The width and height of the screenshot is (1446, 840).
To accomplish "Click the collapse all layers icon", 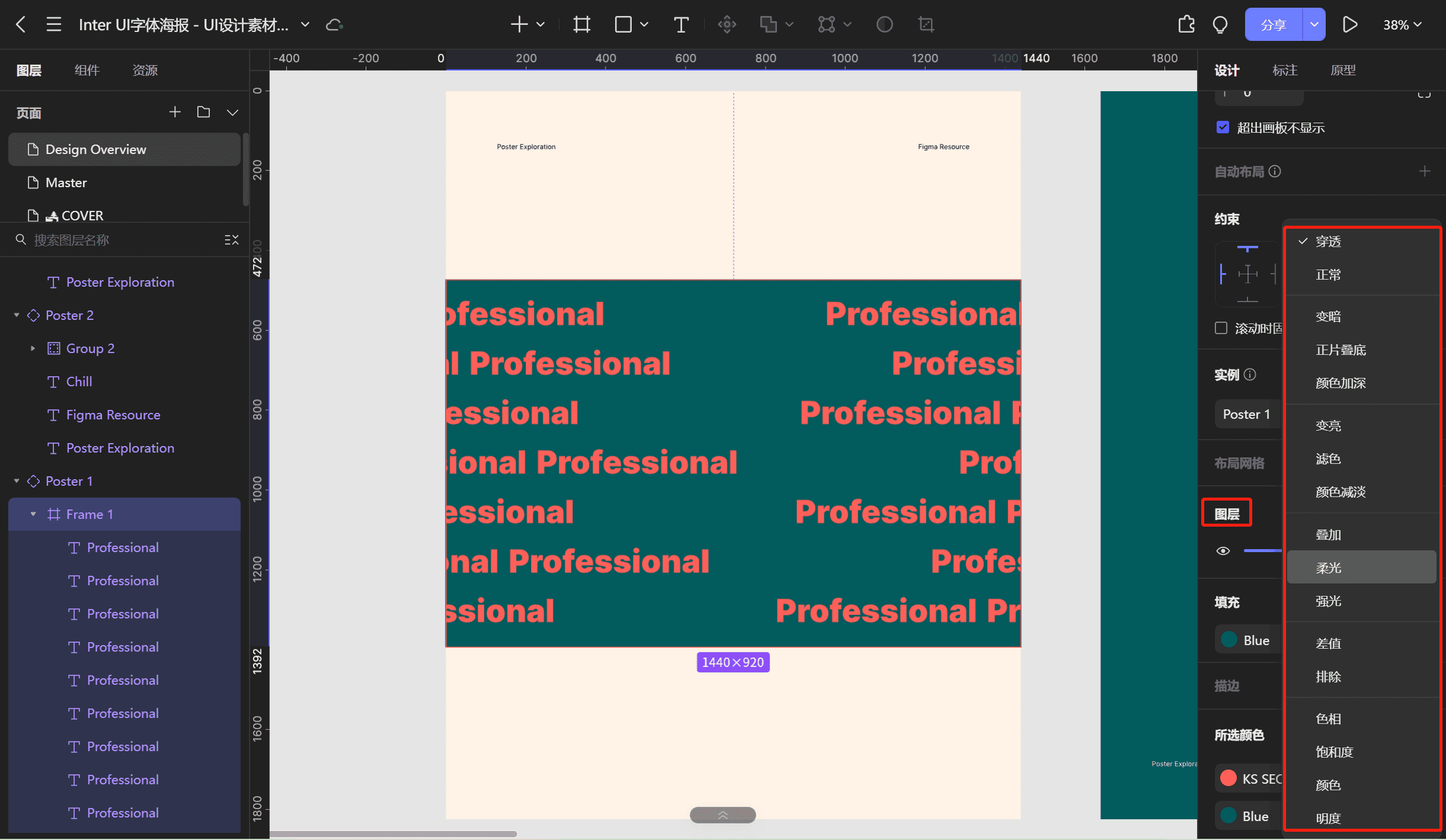I will 232,240.
